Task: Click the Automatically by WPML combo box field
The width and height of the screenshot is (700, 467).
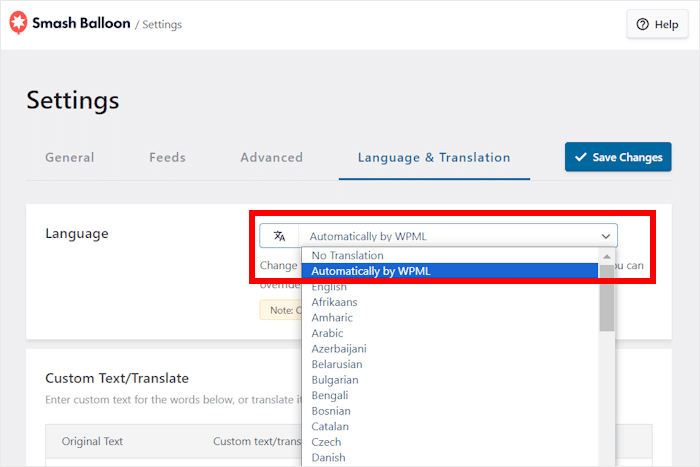Action: click(x=438, y=236)
